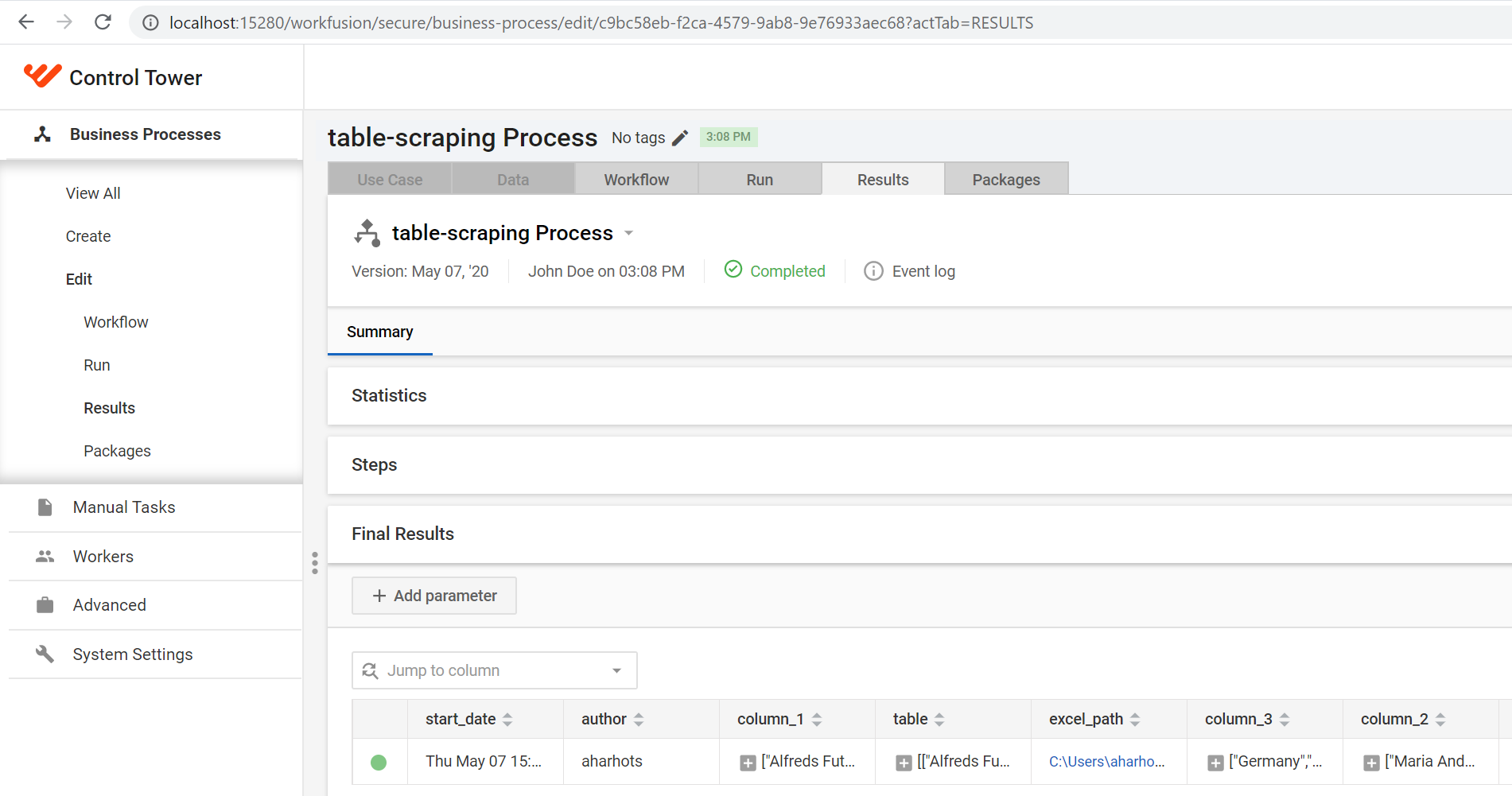Click the browser forward arrow
Image resolution: width=1512 pixels, height=796 pixels.
tap(64, 22)
